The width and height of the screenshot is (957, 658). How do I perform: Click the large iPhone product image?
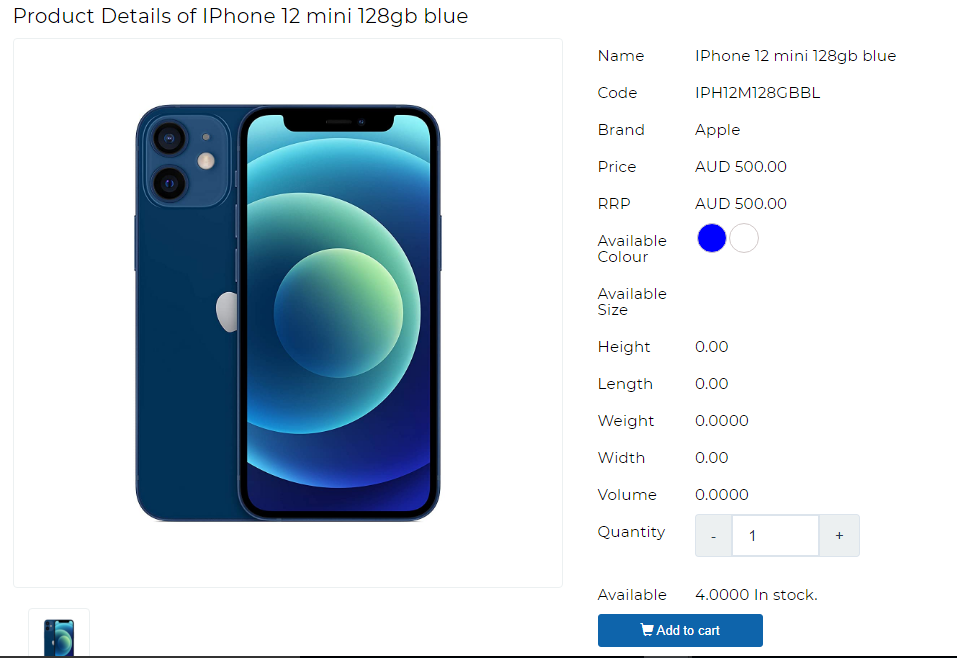[x=287, y=313]
